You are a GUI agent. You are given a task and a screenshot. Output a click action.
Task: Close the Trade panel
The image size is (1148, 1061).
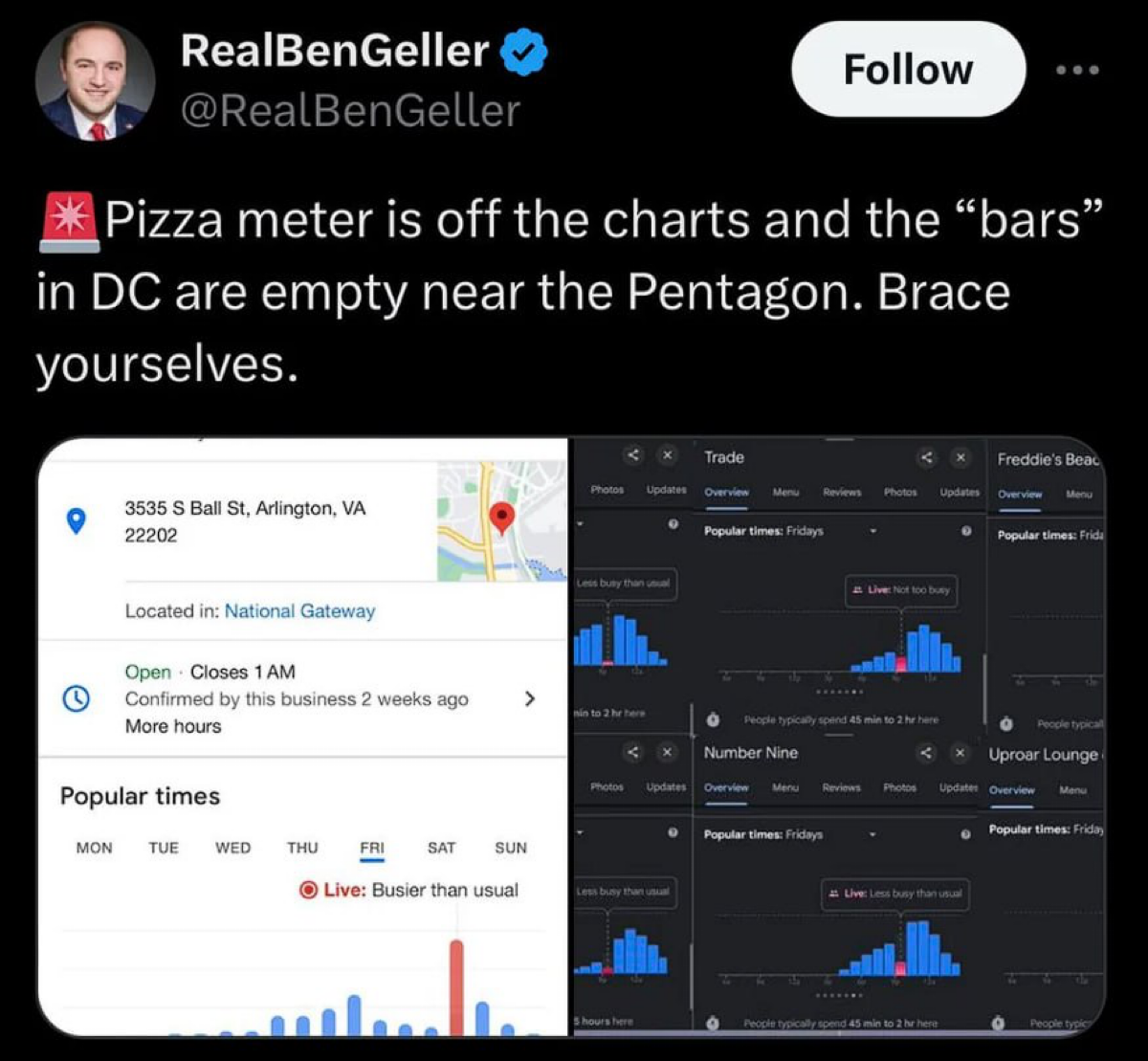point(959,458)
